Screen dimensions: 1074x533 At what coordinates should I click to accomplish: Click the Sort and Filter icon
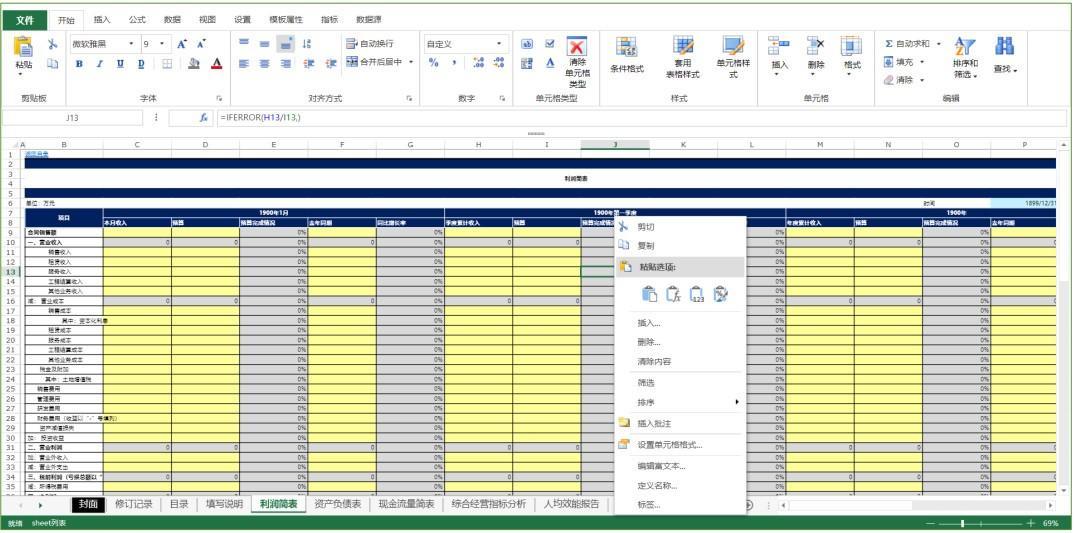(965, 47)
